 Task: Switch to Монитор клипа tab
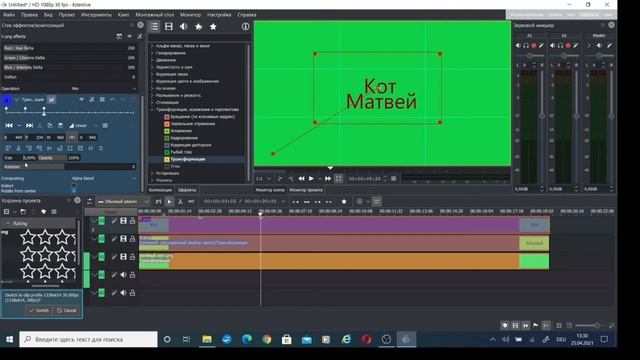coord(270,190)
